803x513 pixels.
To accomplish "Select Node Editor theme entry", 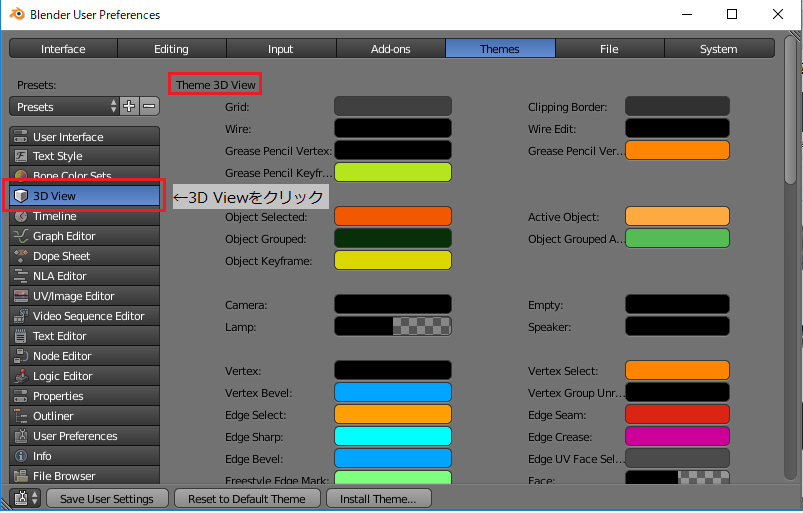I will click(x=84, y=356).
